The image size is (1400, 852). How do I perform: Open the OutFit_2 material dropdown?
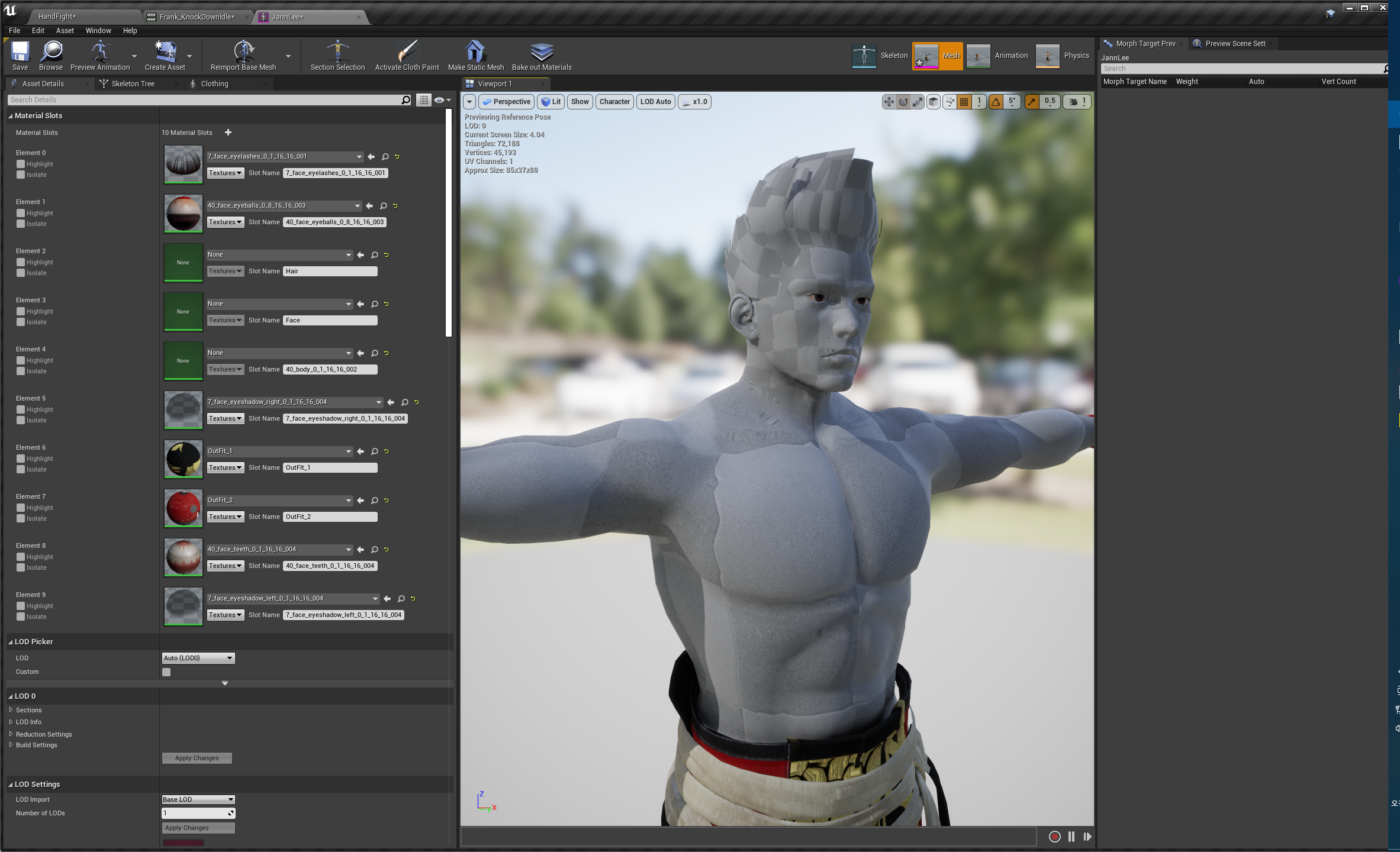tap(279, 501)
